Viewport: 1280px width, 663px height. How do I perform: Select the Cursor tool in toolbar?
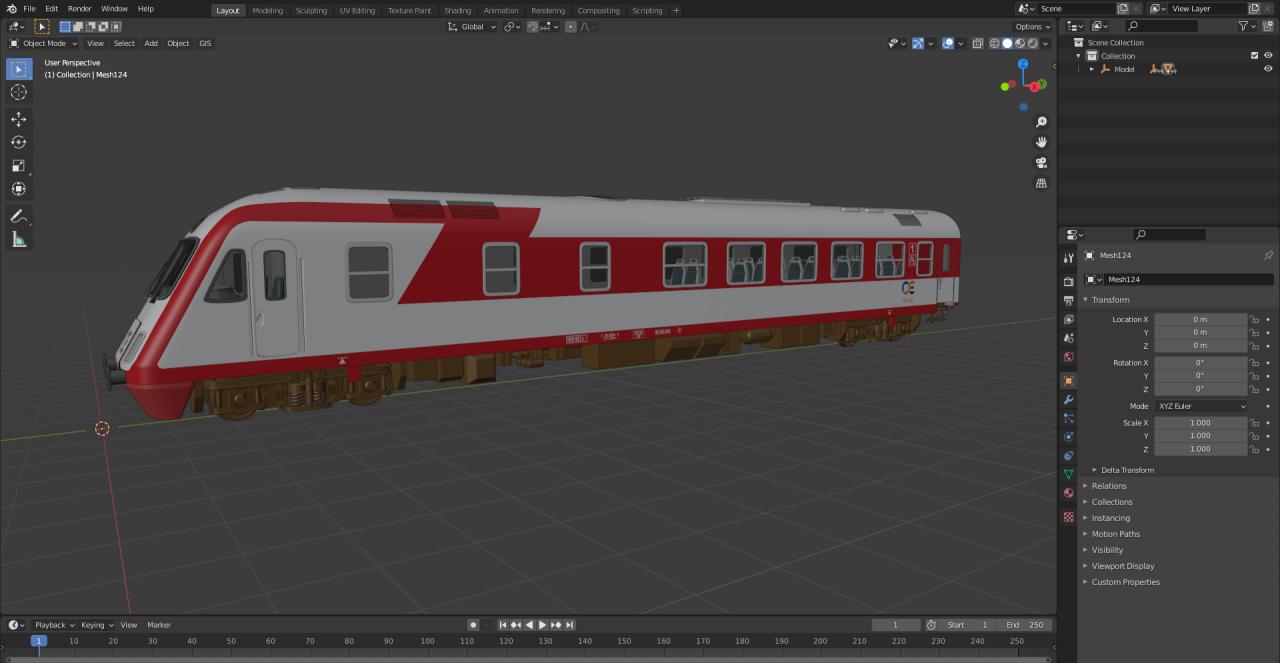point(18,92)
